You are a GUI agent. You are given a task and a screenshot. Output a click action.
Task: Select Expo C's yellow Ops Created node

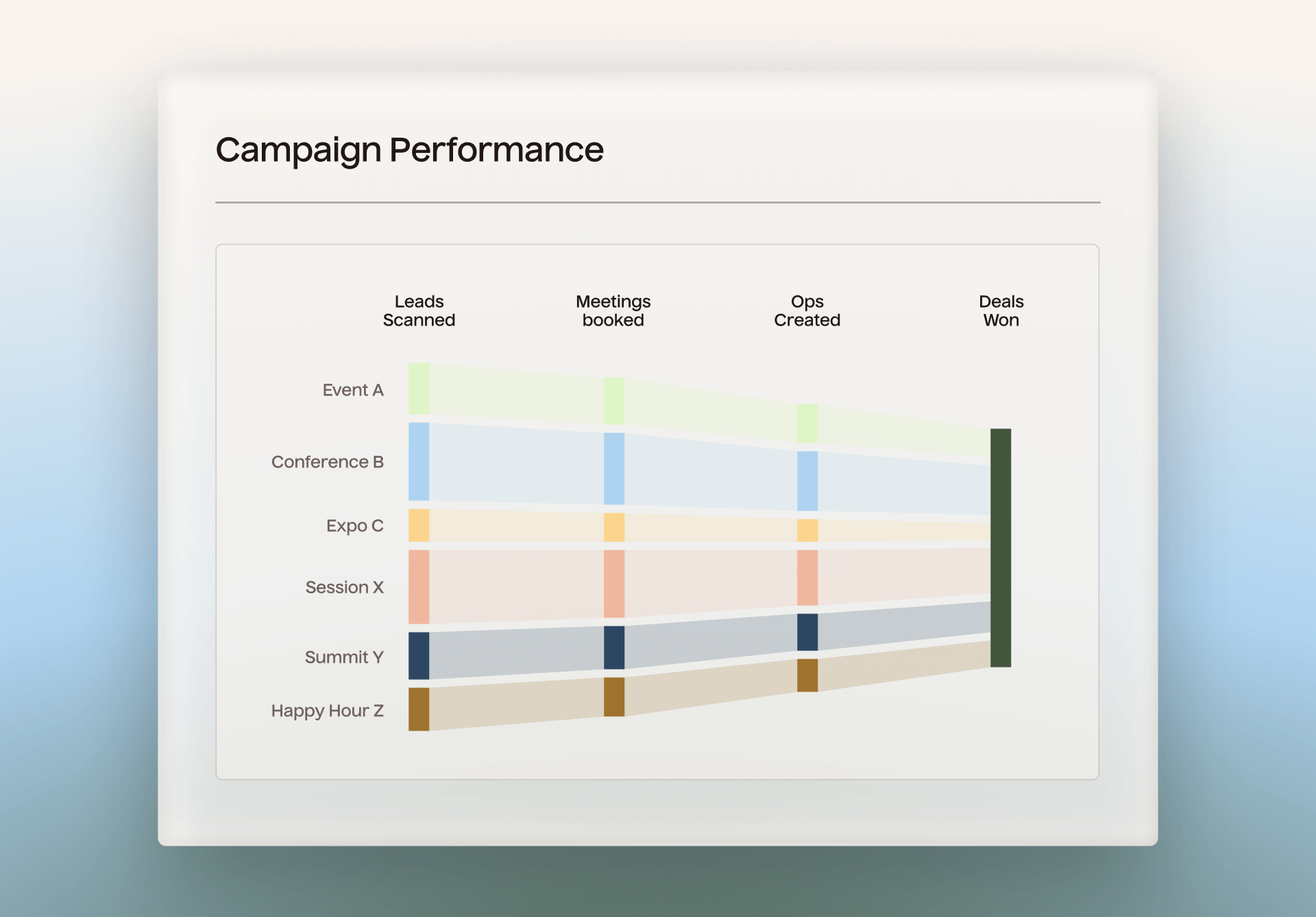point(807,530)
